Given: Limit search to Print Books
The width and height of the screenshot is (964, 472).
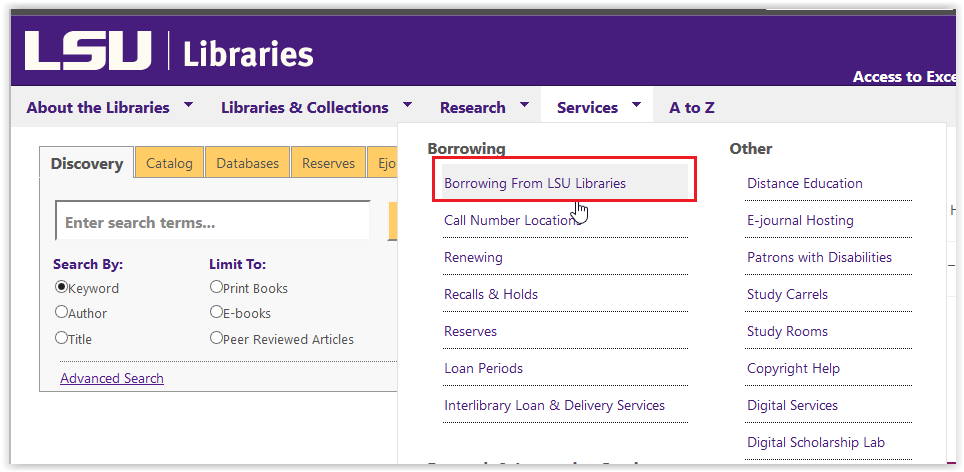Looking at the screenshot, I should 216,287.
